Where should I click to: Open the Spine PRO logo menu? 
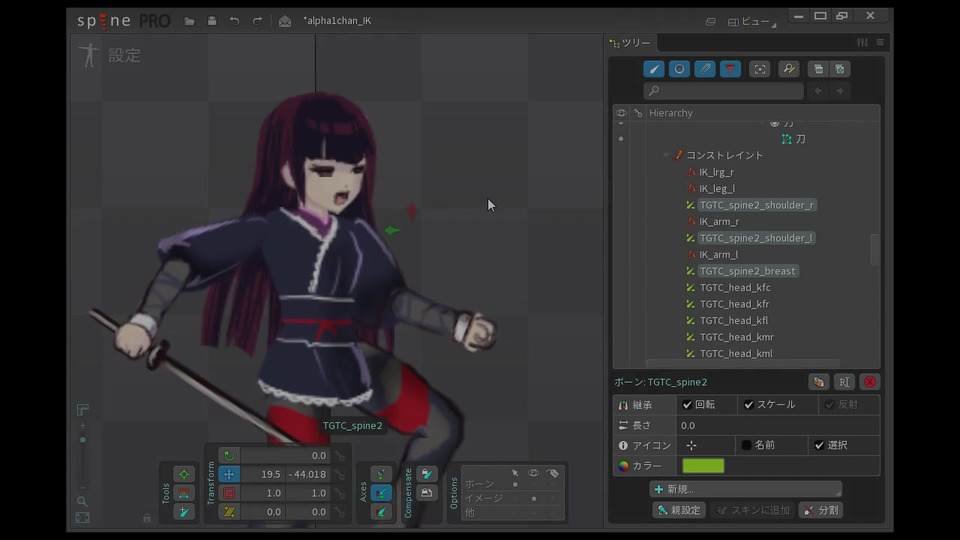[123, 21]
